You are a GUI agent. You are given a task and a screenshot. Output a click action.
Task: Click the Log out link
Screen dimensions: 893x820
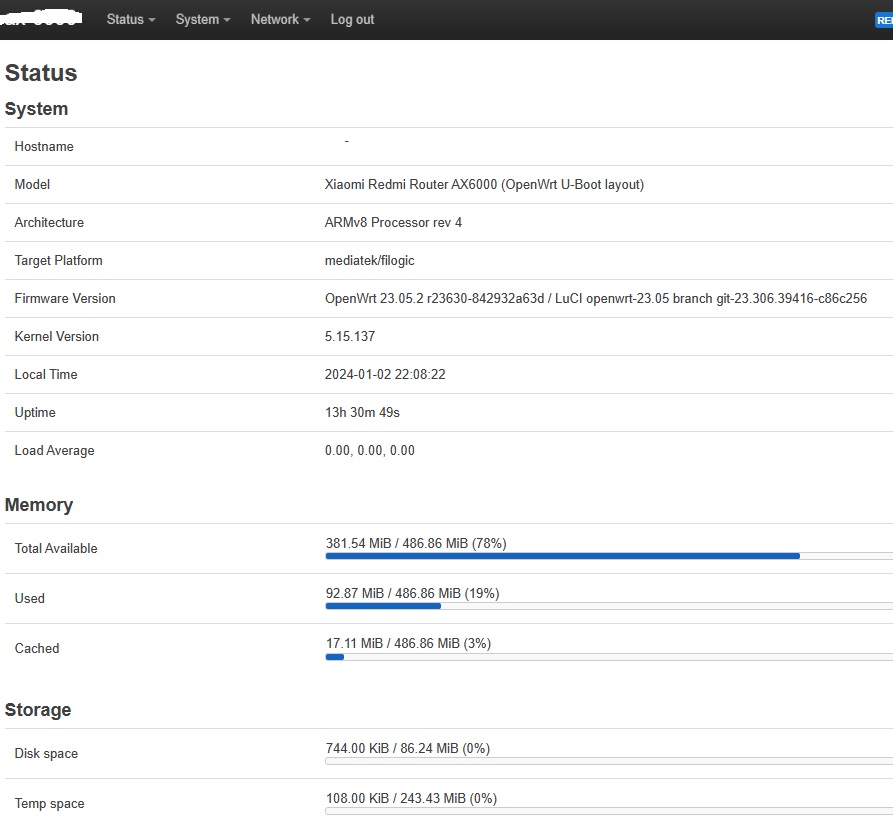(352, 19)
